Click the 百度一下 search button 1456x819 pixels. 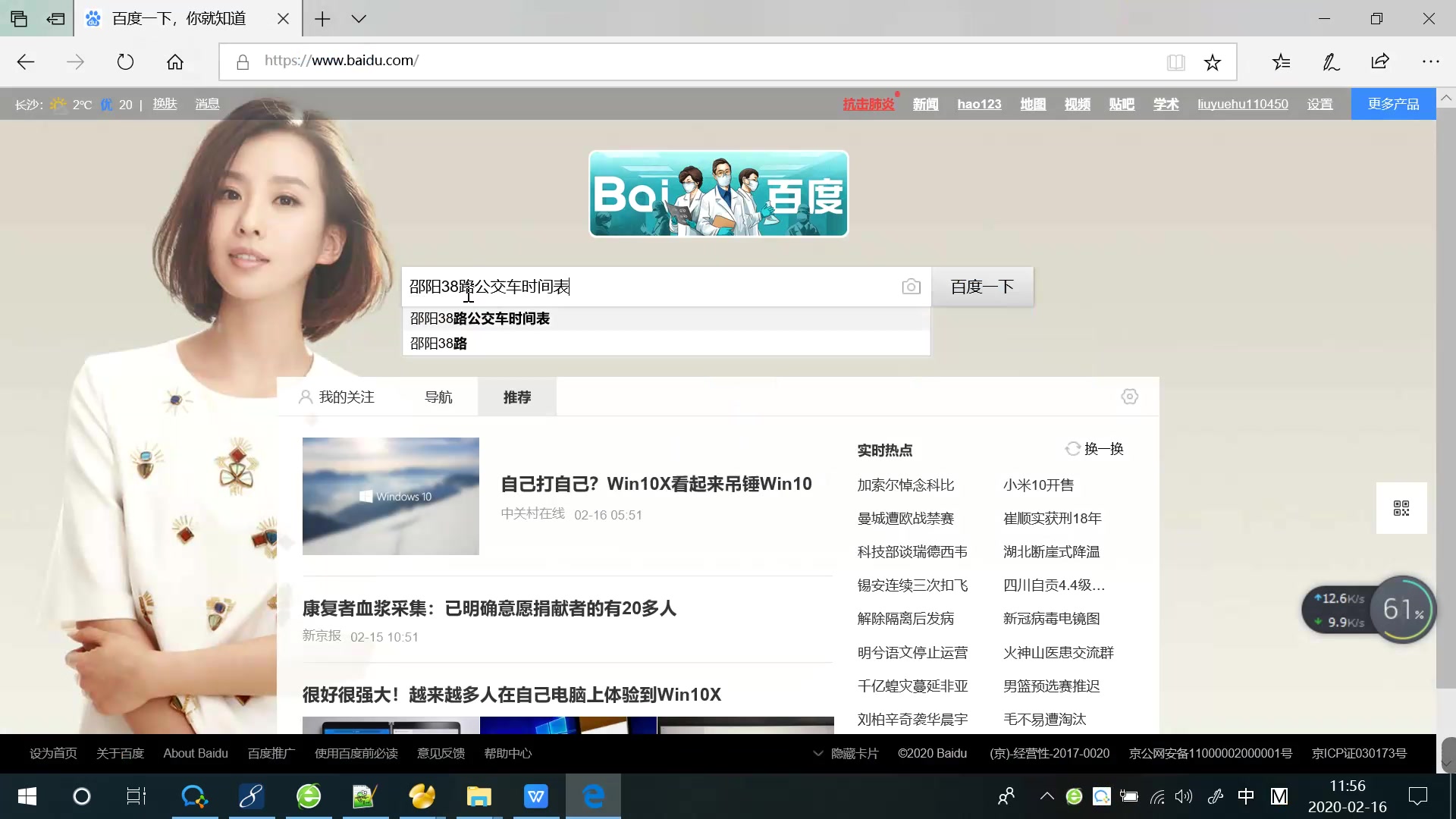point(982,287)
